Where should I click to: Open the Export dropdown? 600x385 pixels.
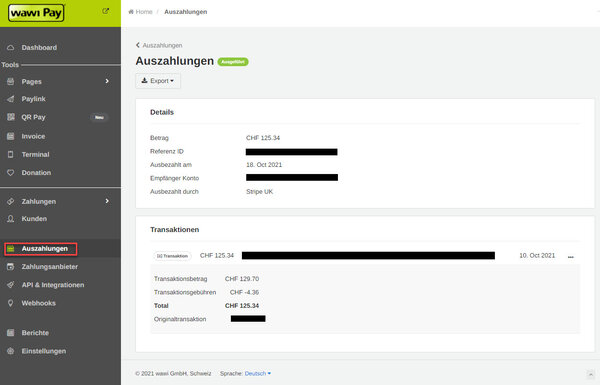click(x=158, y=81)
